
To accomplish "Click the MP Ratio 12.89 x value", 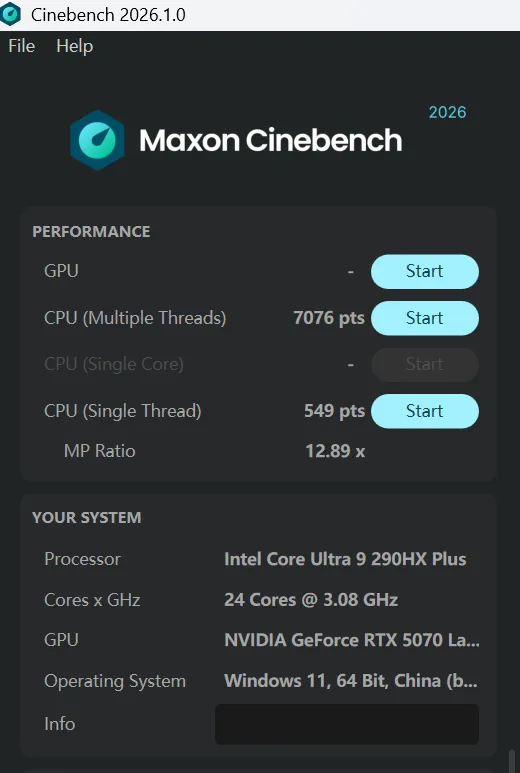I will [335, 451].
